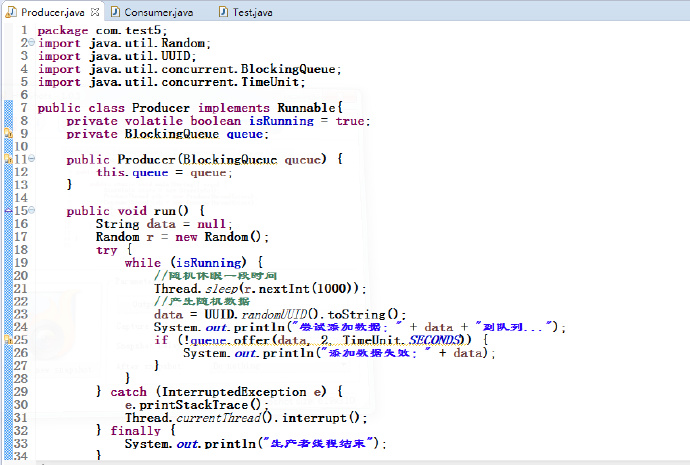Select the Producer.java tab
The height and width of the screenshot is (465, 690).
52,12
